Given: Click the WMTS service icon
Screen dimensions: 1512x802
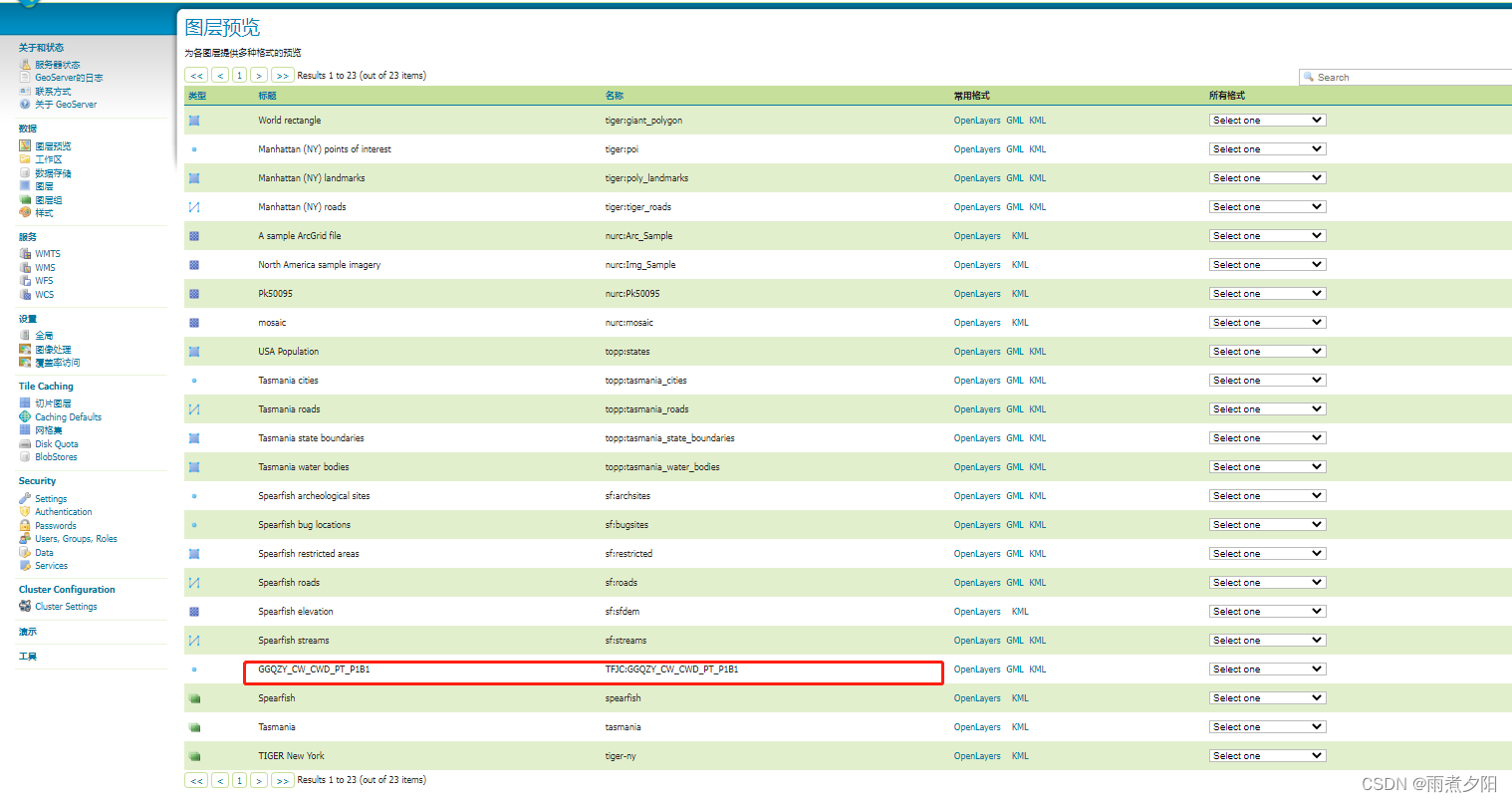Looking at the screenshot, I should (x=25, y=254).
